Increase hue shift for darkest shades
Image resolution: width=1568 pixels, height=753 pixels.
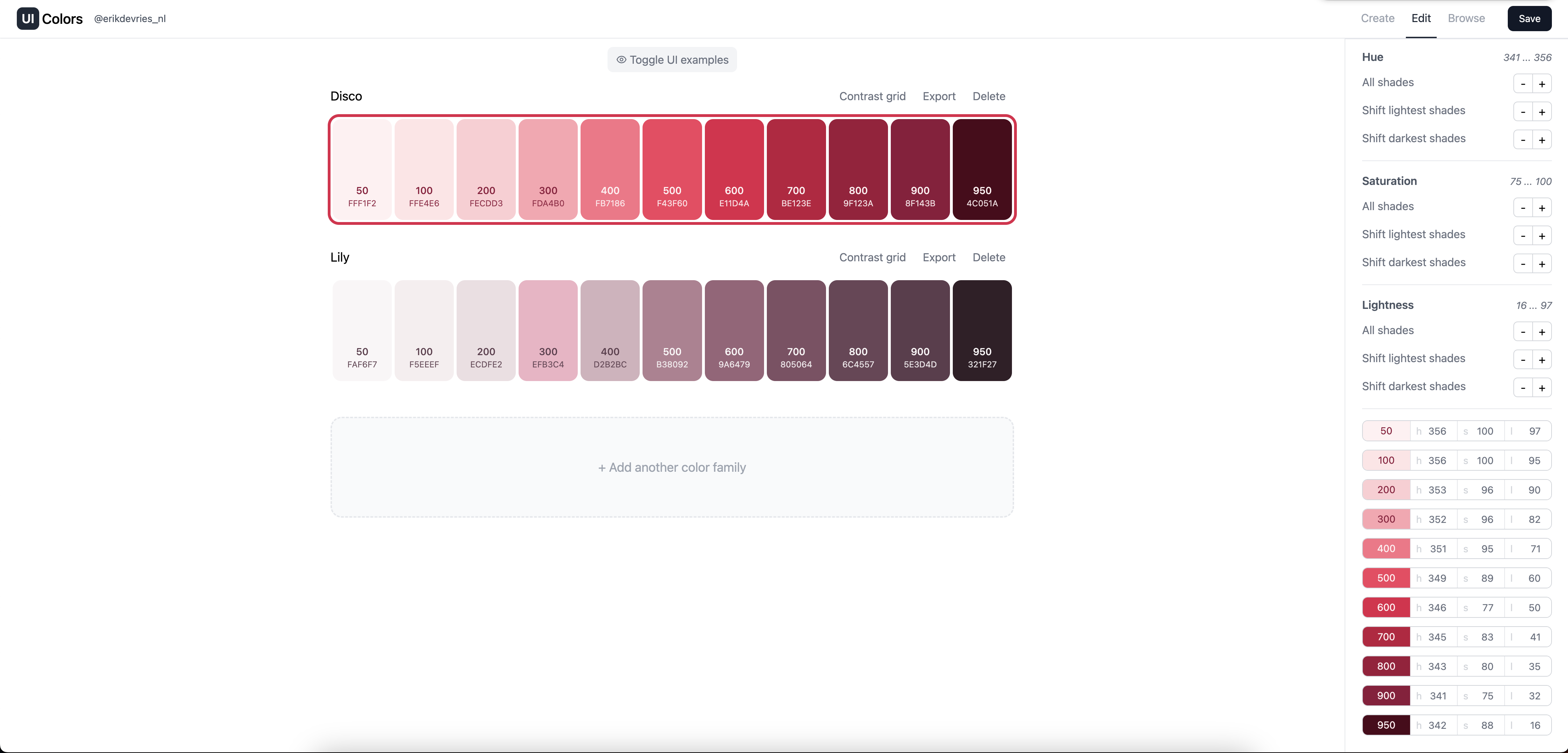tap(1542, 140)
